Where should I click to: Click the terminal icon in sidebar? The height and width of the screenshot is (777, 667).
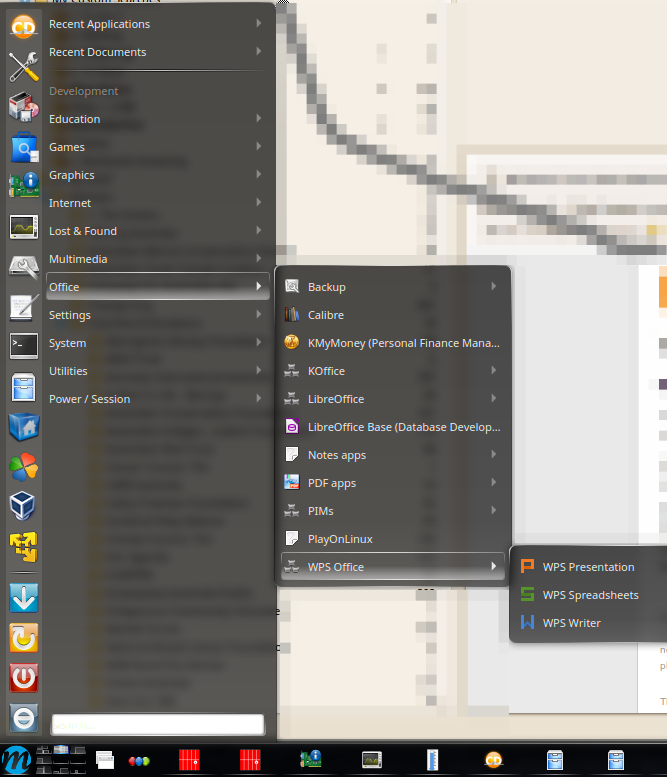pos(24,346)
